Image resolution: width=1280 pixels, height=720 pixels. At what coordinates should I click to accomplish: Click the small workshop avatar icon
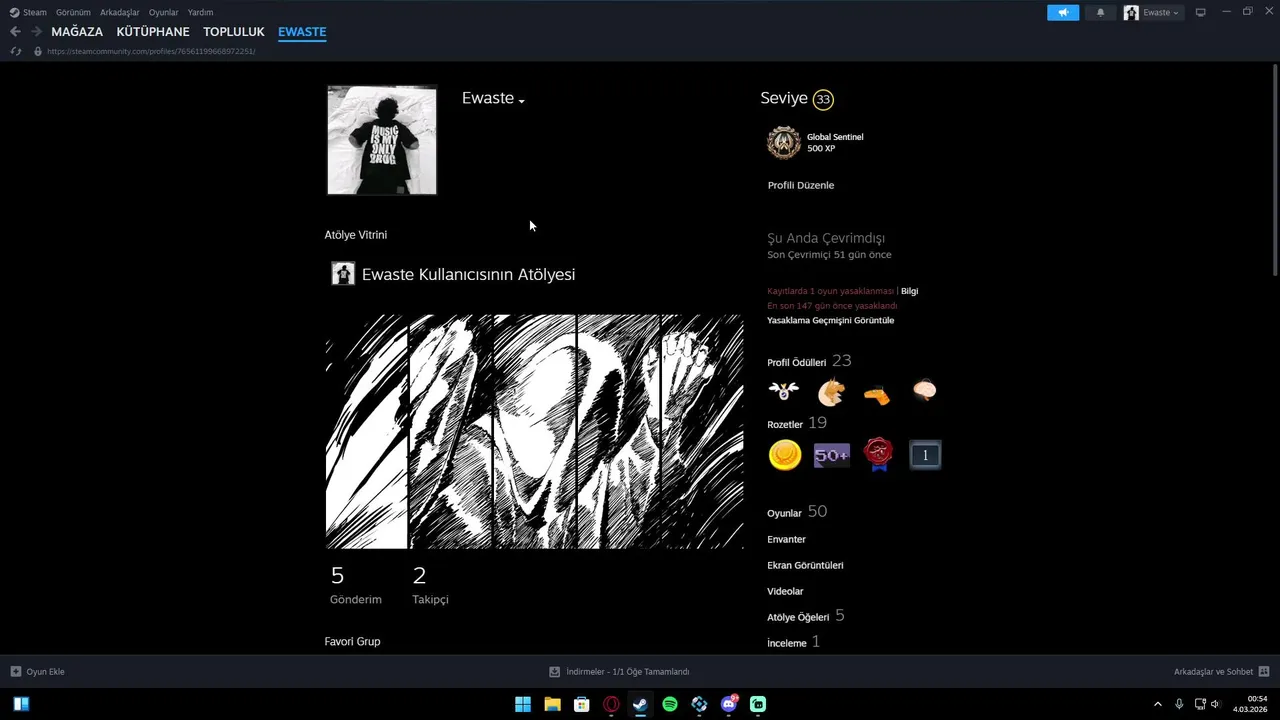tap(343, 274)
